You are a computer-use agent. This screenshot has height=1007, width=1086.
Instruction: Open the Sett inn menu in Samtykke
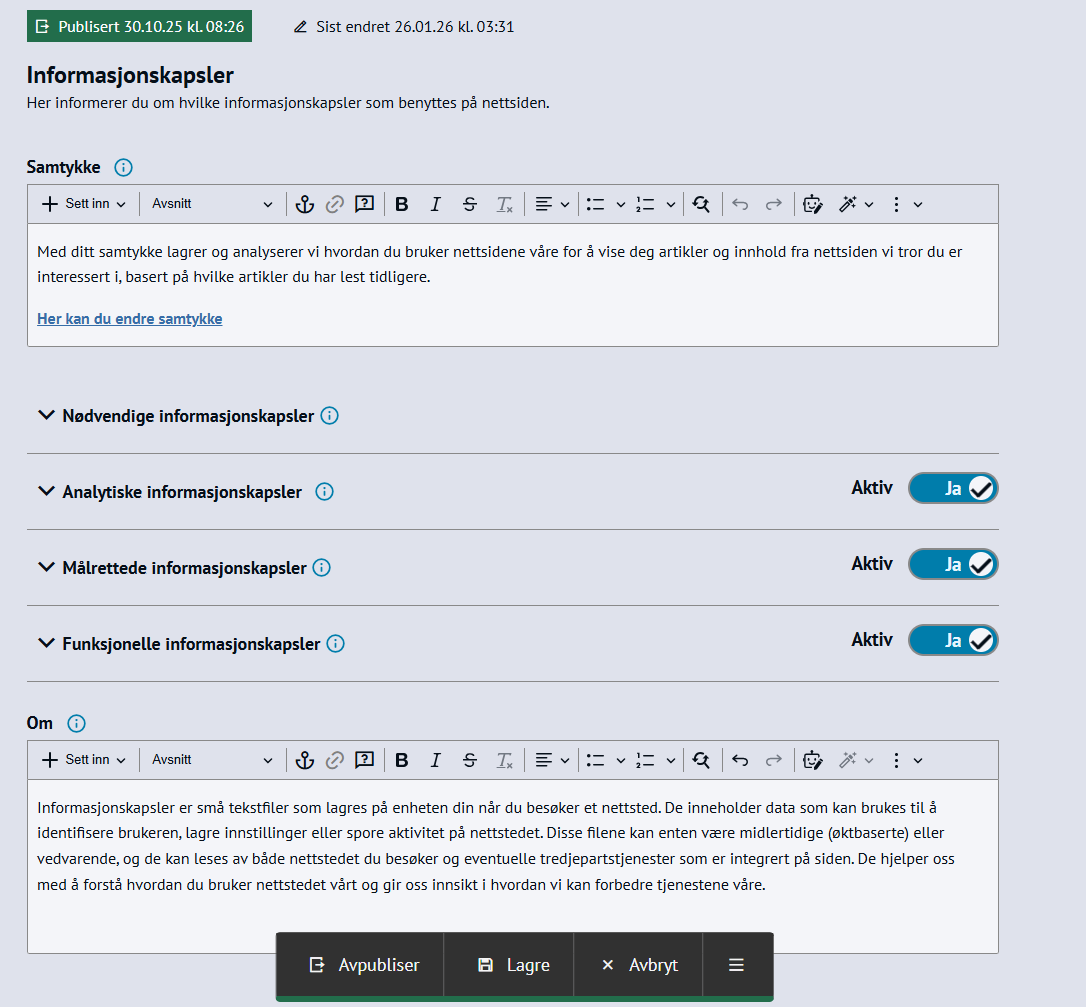84,204
